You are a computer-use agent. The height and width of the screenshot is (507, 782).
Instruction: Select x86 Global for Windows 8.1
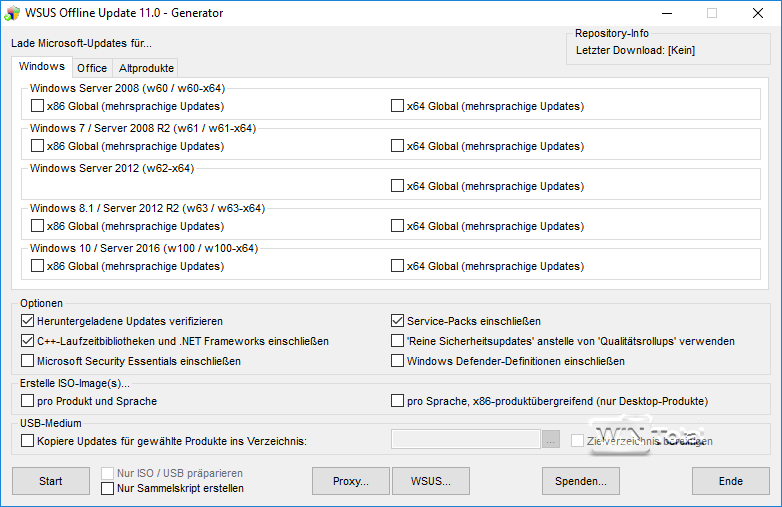(x=38, y=226)
